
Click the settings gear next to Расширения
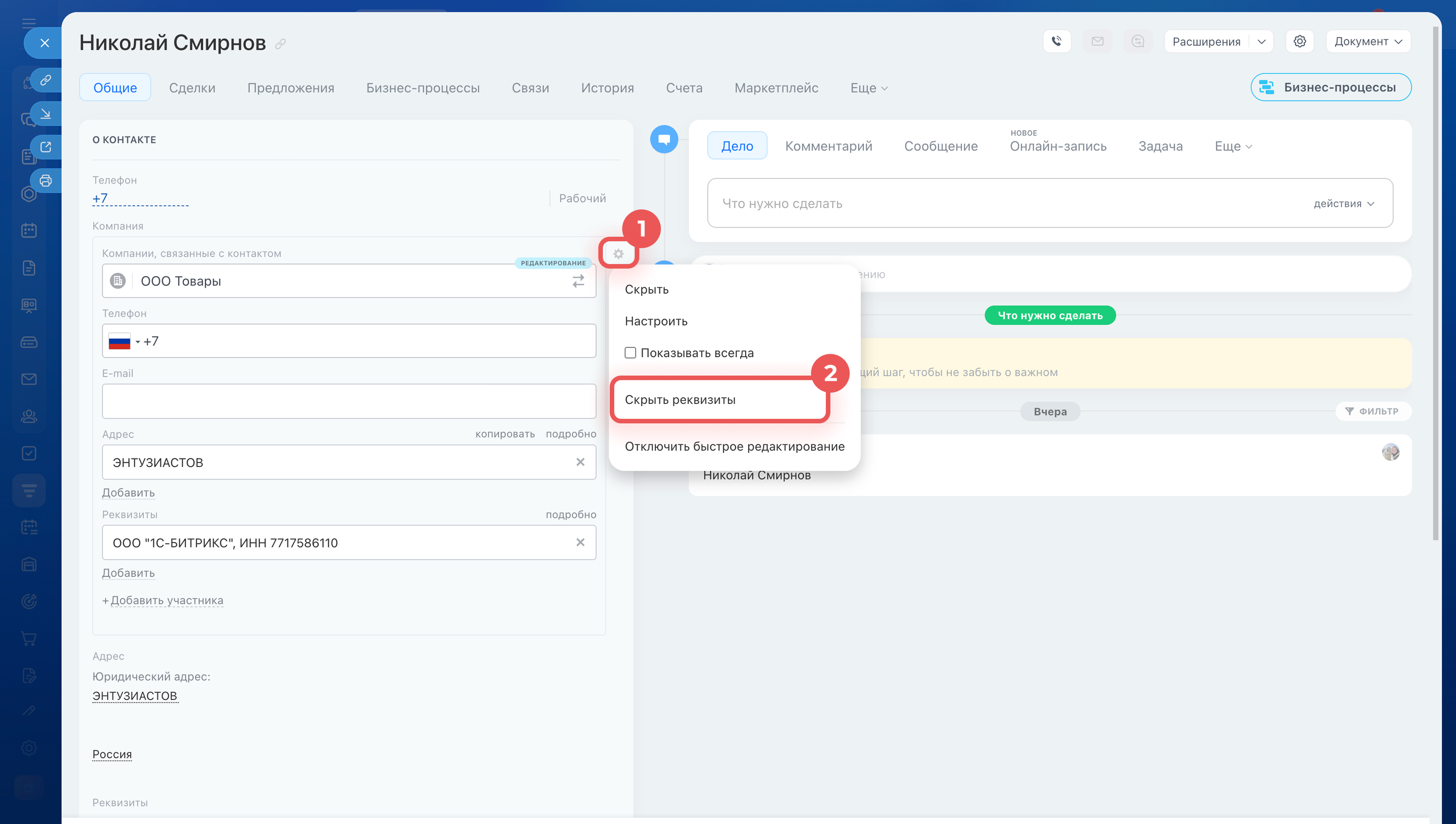point(1299,41)
